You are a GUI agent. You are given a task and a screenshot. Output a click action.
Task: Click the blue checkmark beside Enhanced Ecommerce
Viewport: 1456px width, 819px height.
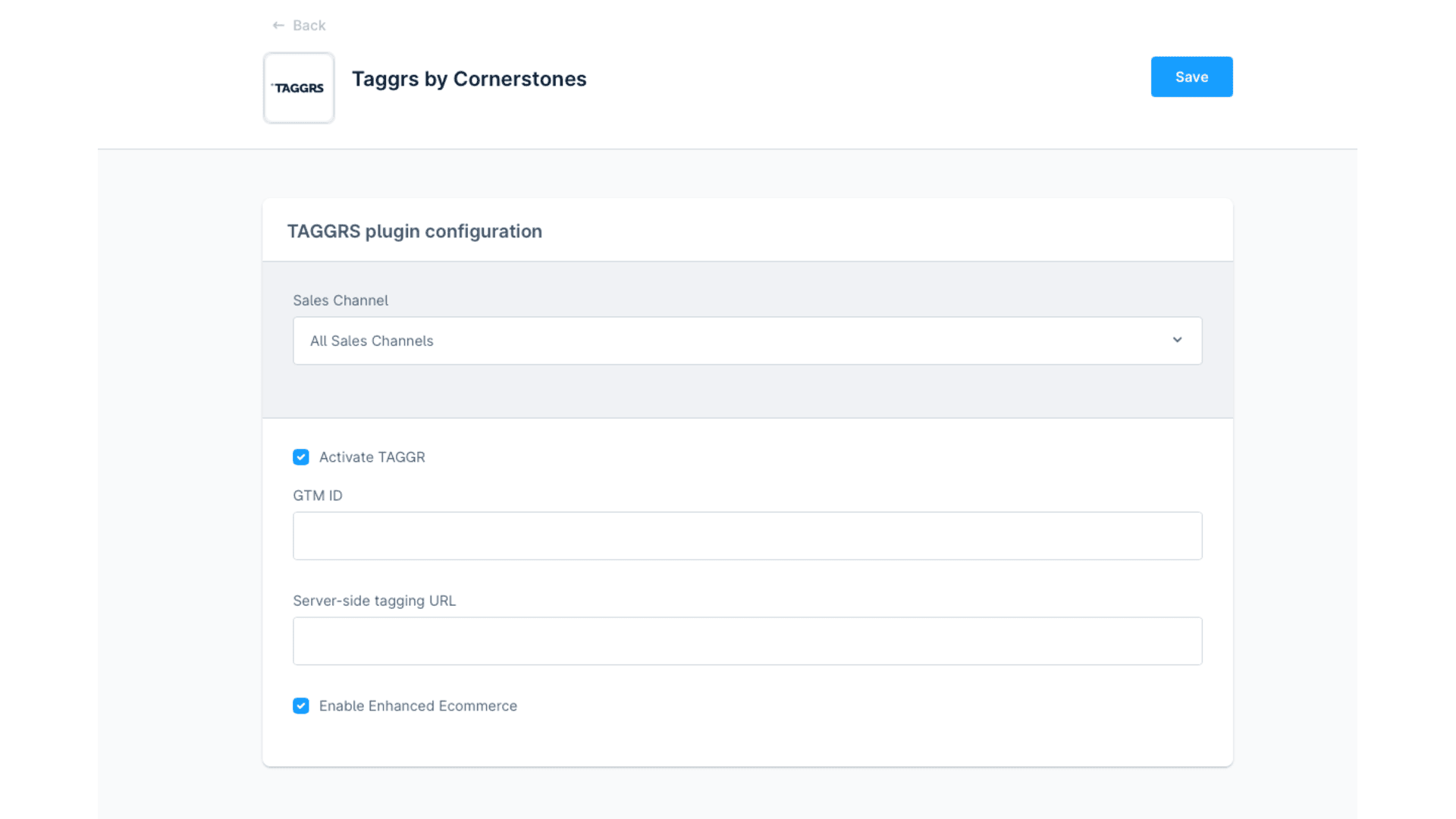[301, 706]
